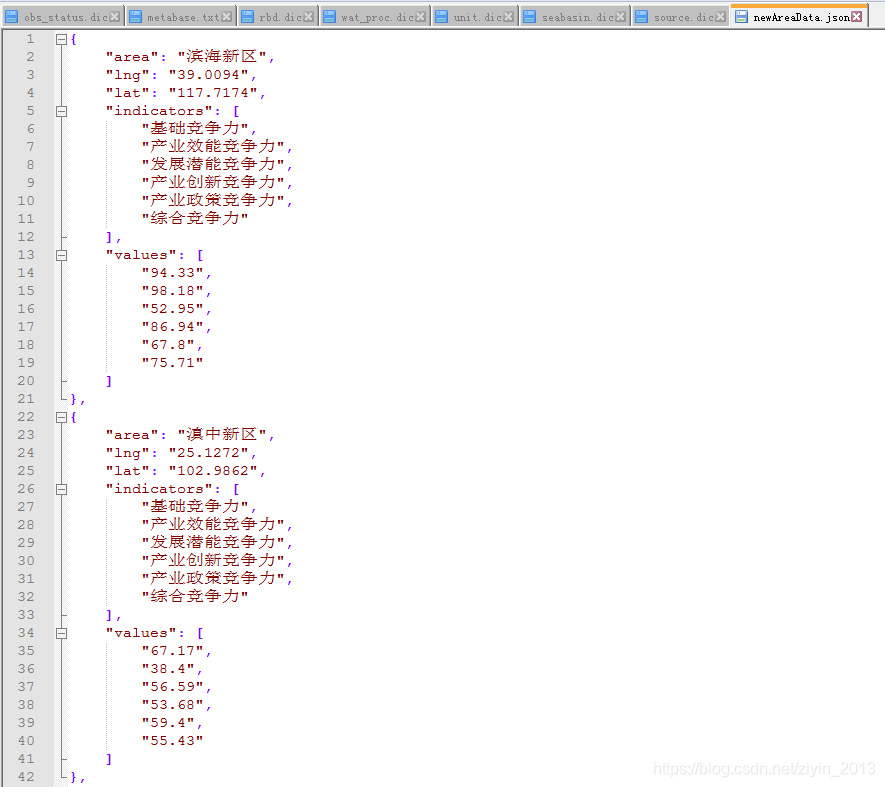885x787 pixels.
Task: Click the value "94.33"
Action: 173,273
